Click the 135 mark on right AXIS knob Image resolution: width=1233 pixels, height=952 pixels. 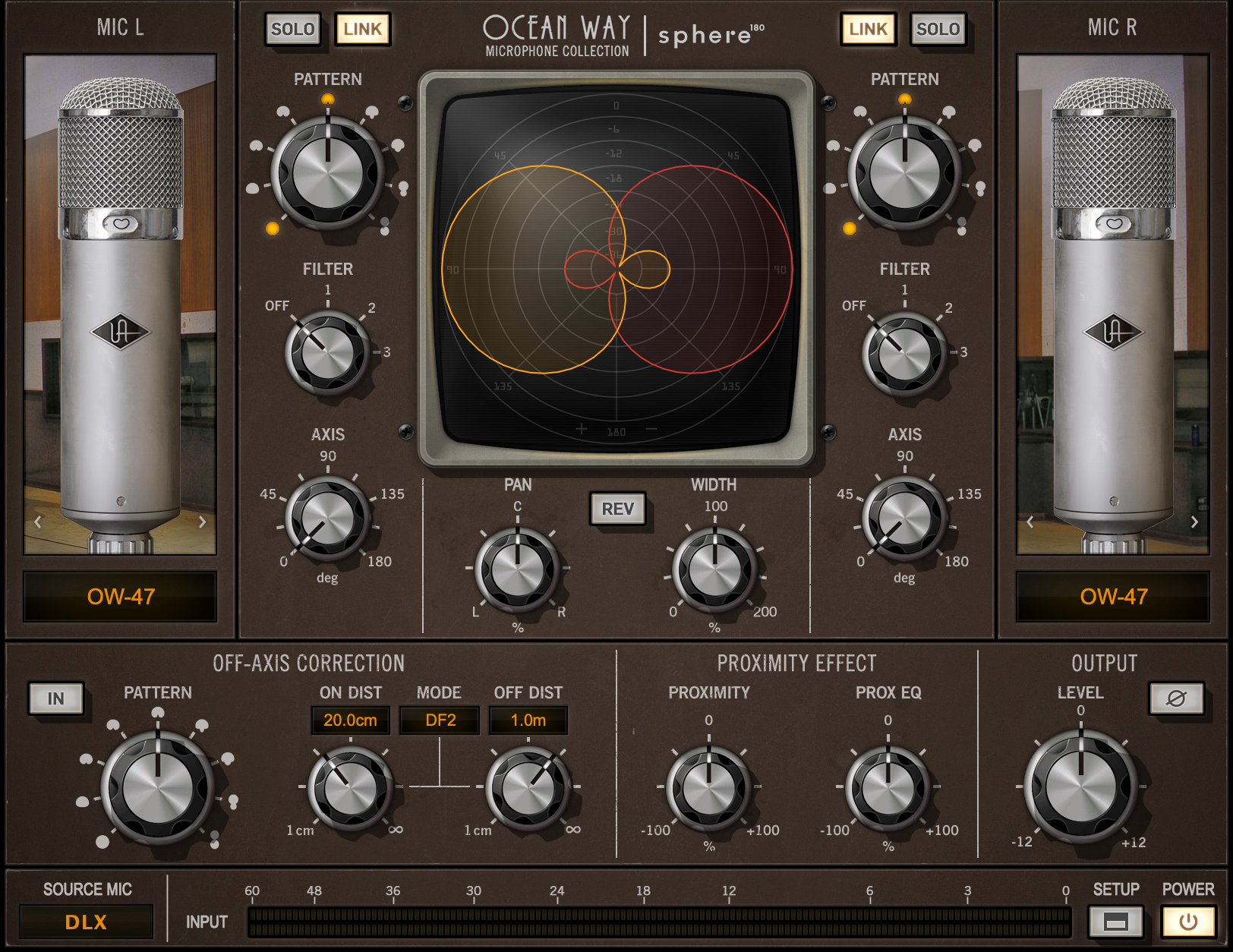(970, 494)
